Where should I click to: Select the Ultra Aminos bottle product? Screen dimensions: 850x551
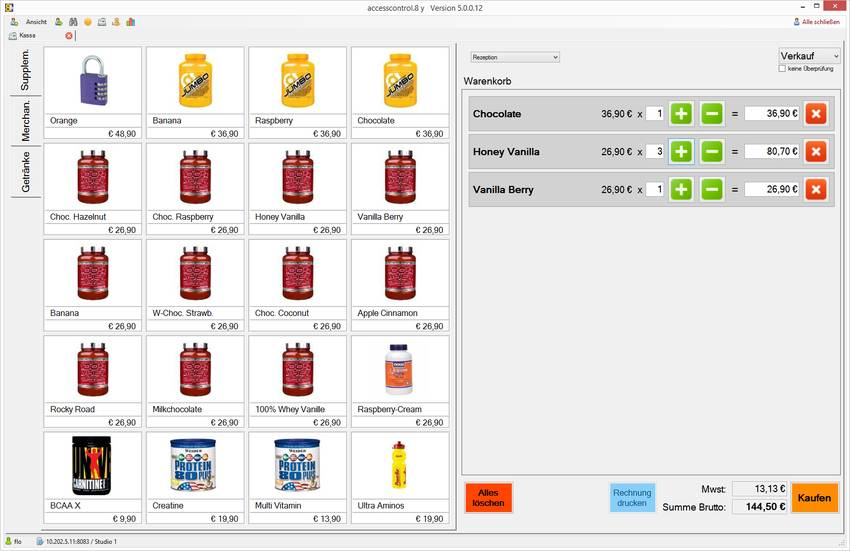[x=400, y=478]
